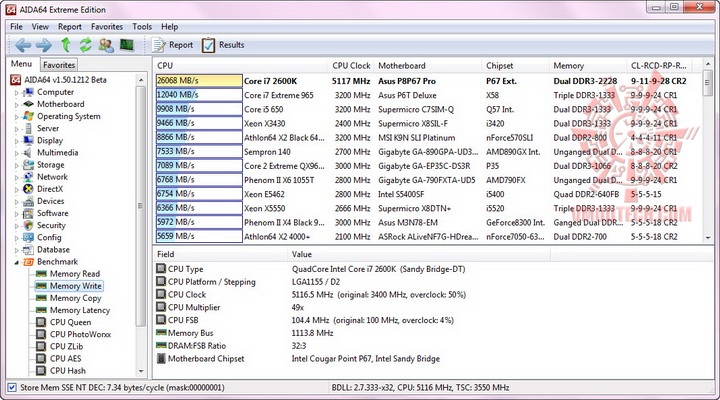The image size is (720, 400).
Task: Expand the Multimedia tree node
Action: coord(17,153)
